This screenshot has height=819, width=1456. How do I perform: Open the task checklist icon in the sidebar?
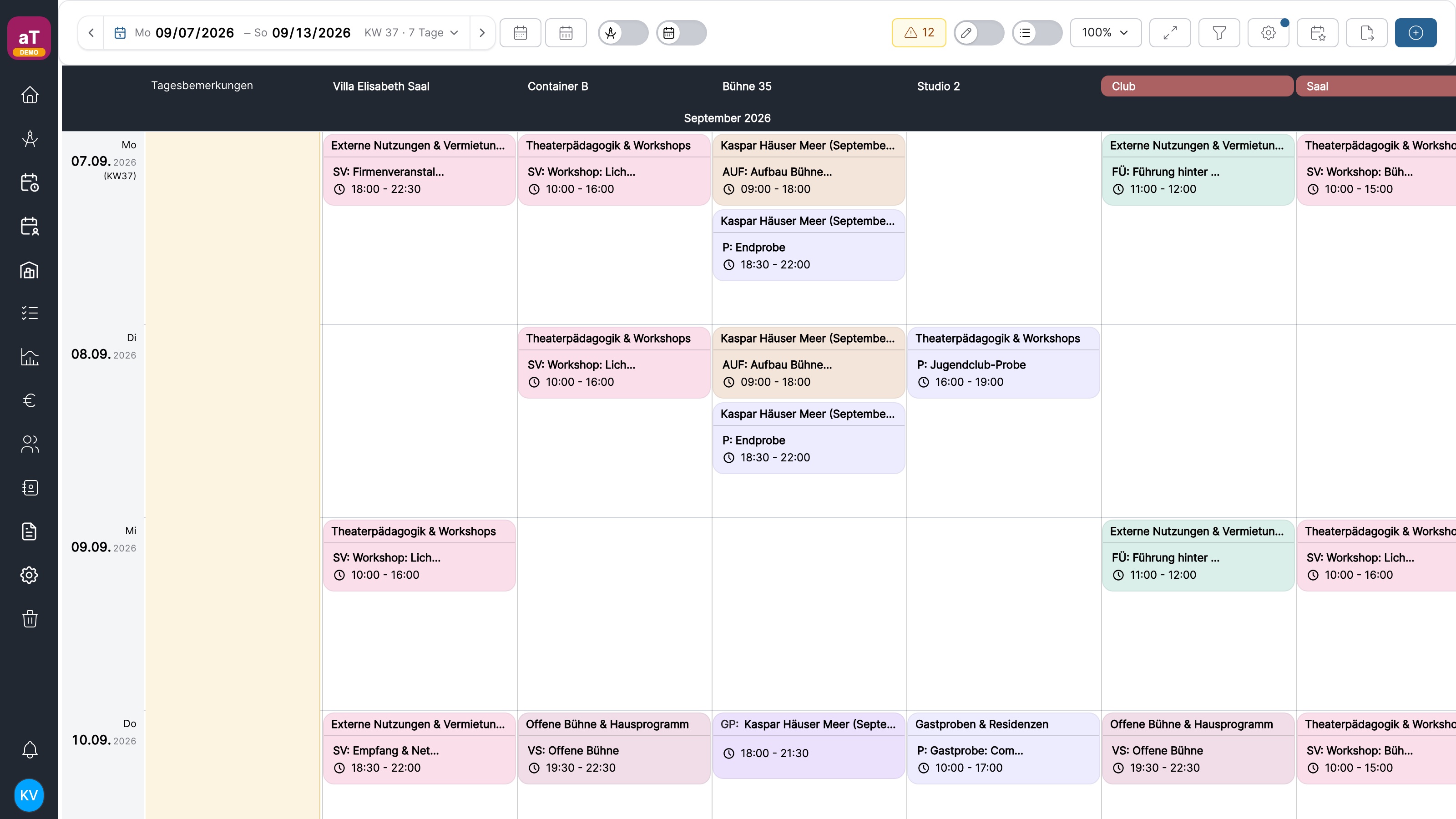pyautogui.click(x=30, y=313)
